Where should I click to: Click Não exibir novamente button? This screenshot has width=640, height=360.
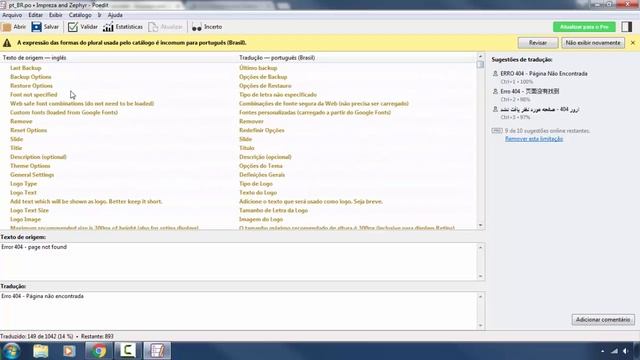point(593,43)
